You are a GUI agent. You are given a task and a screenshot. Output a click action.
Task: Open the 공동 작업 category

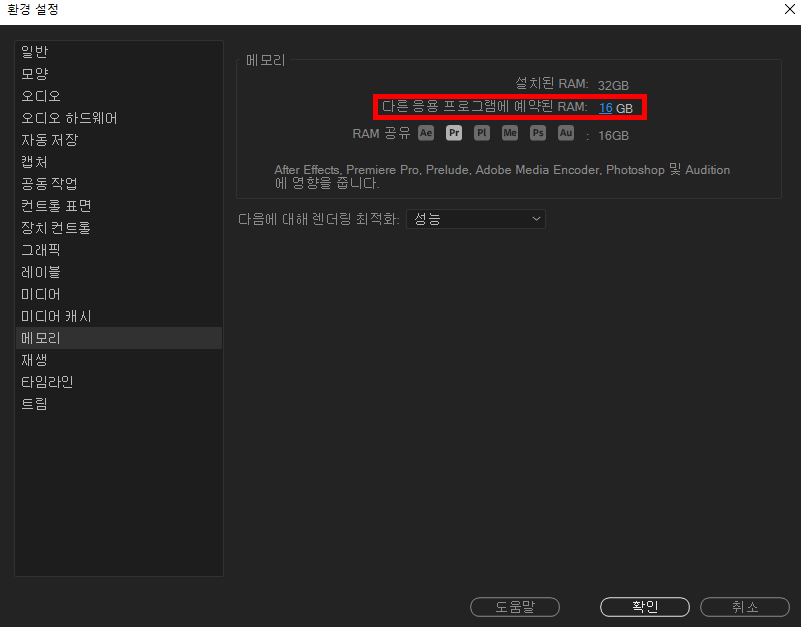pos(119,183)
